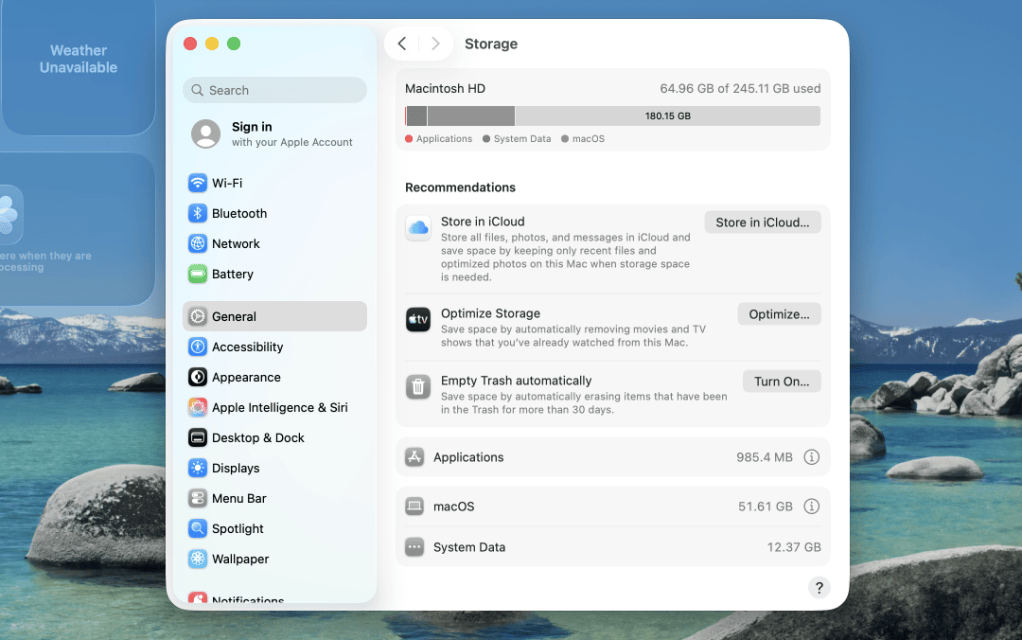Click the gray used segment of storage bar

click(x=471, y=116)
